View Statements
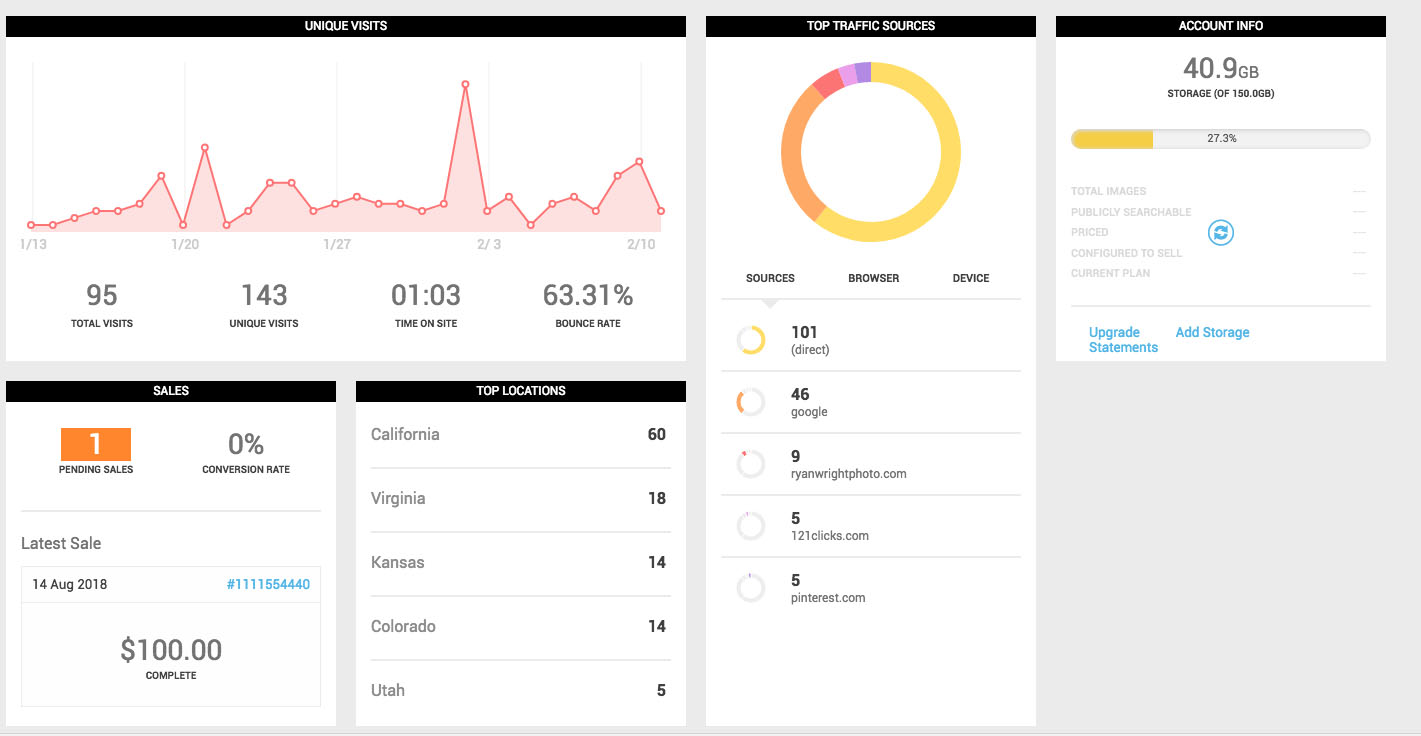Screen dimensions: 1421x736 [x=1123, y=346]
